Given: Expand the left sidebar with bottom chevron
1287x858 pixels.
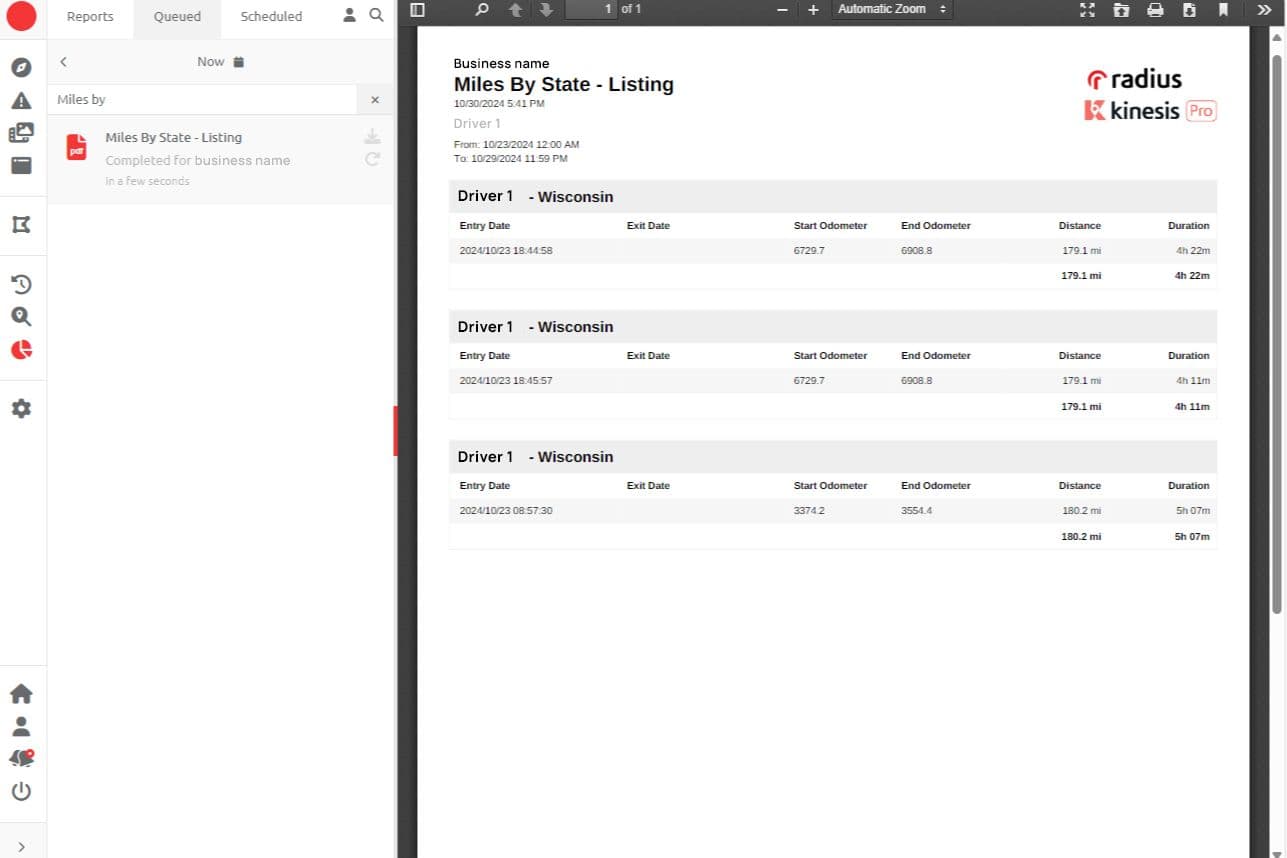Looking at the screenshot, I should click(x=21, y=846).
